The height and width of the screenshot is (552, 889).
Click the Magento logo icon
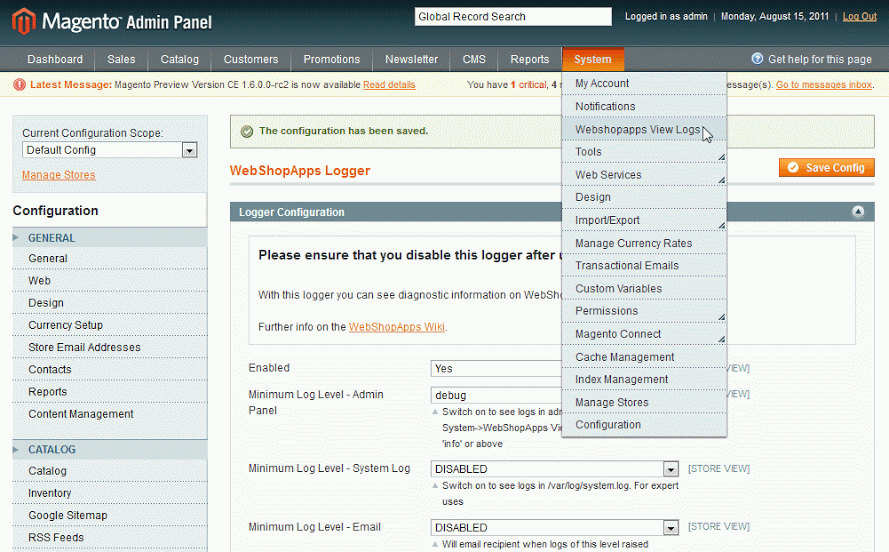tap(23, 20)
